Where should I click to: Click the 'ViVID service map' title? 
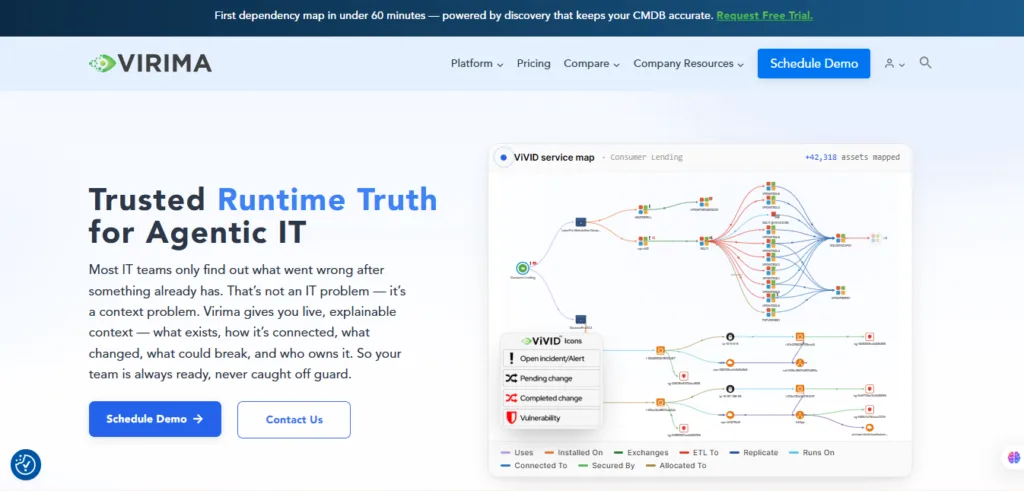tap(554, 157)
